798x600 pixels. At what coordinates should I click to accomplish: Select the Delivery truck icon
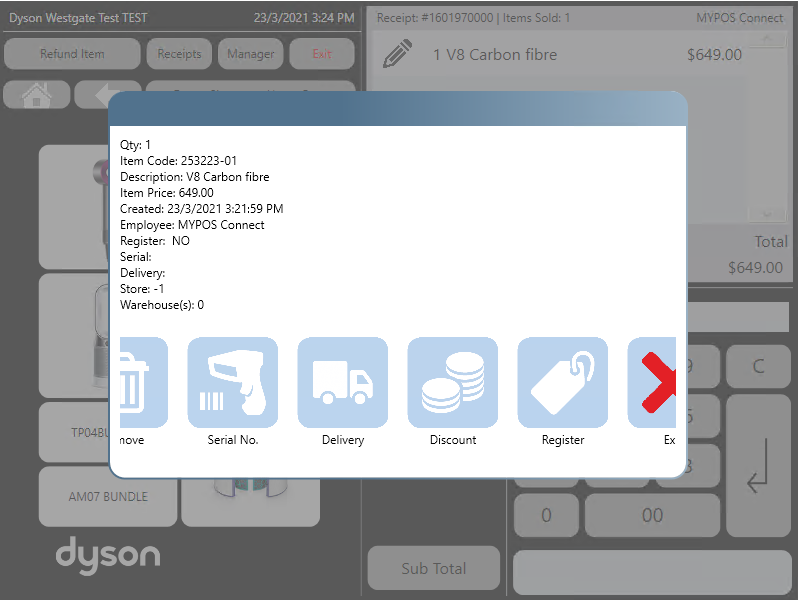point(343,382)
